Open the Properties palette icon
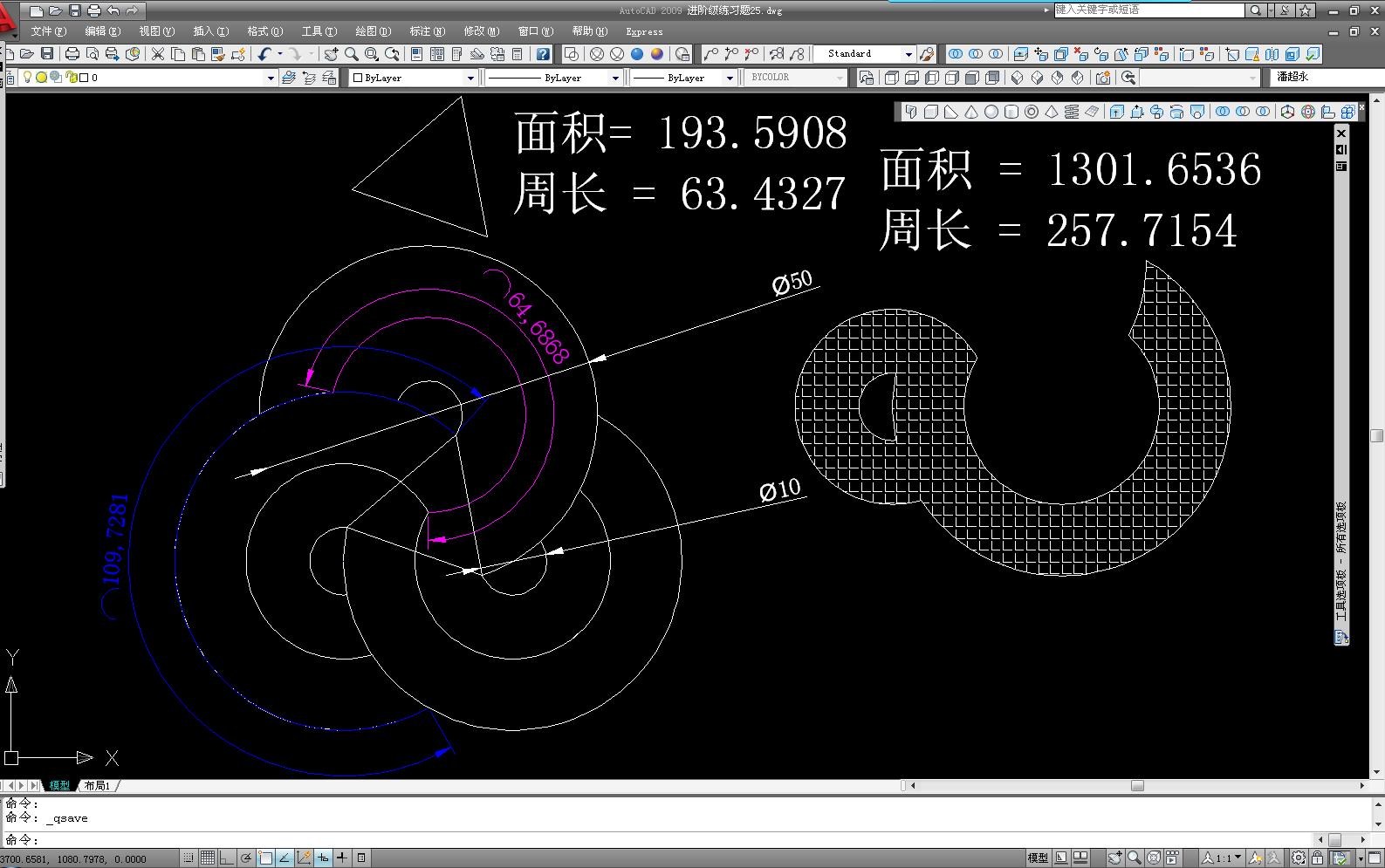 (x=417, y=54)
